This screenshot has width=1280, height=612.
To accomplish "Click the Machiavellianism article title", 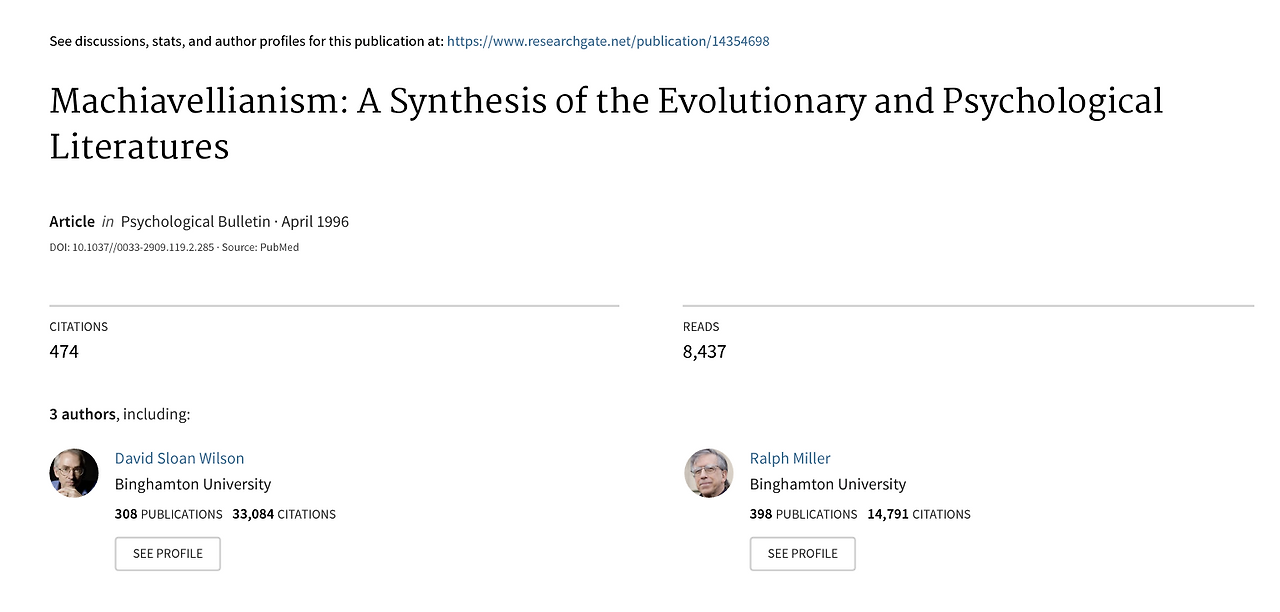I will [606, 124].
